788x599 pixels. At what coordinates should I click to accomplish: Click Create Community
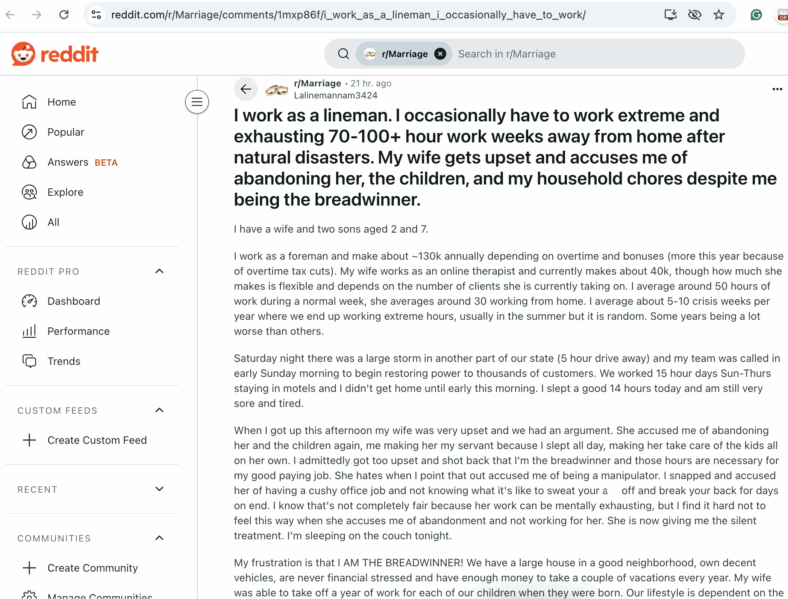click(x=80, y=568)
